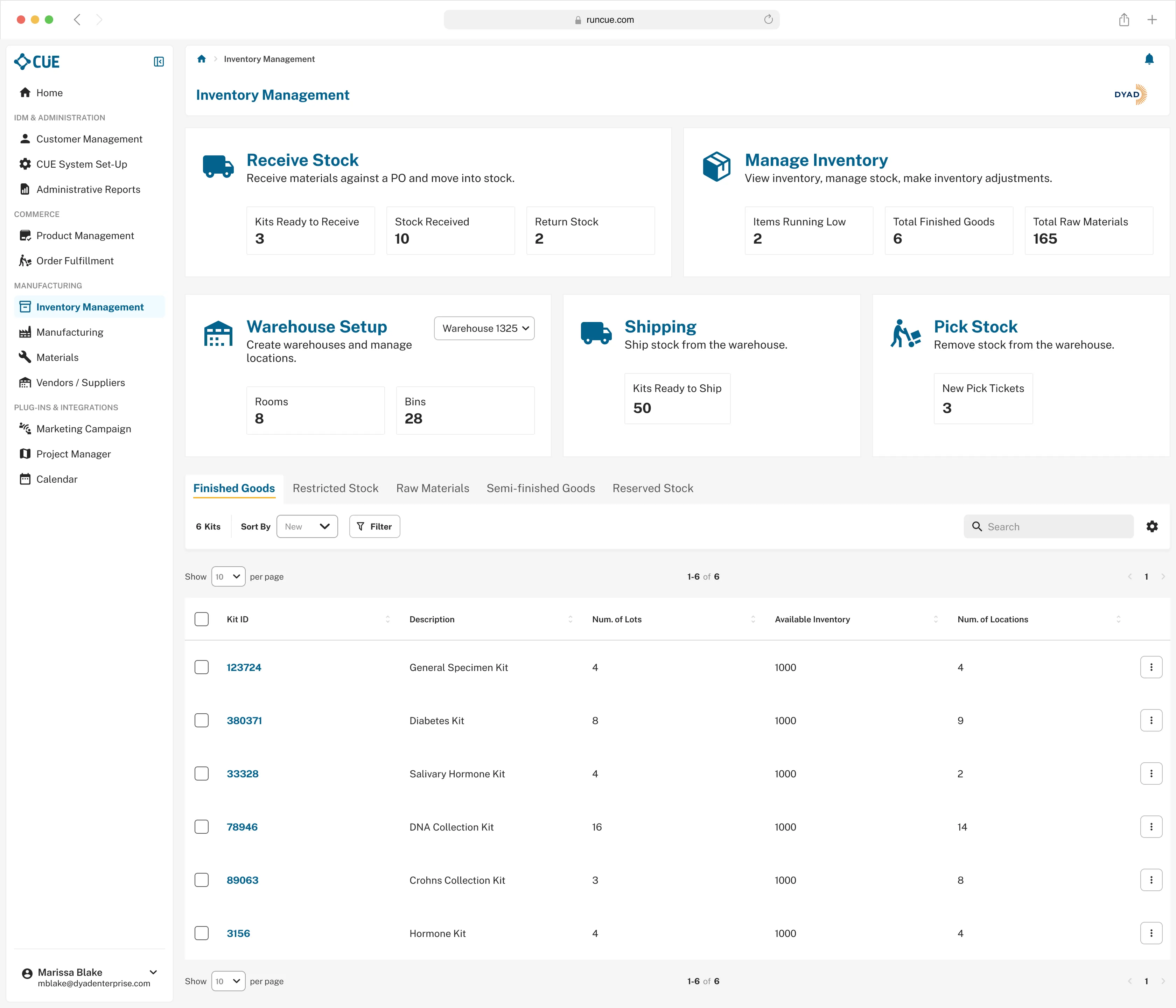The height and width of the screenshot is (1008, 1176).
Task: Check the box for kit 123724
Action: coord(202,667)
